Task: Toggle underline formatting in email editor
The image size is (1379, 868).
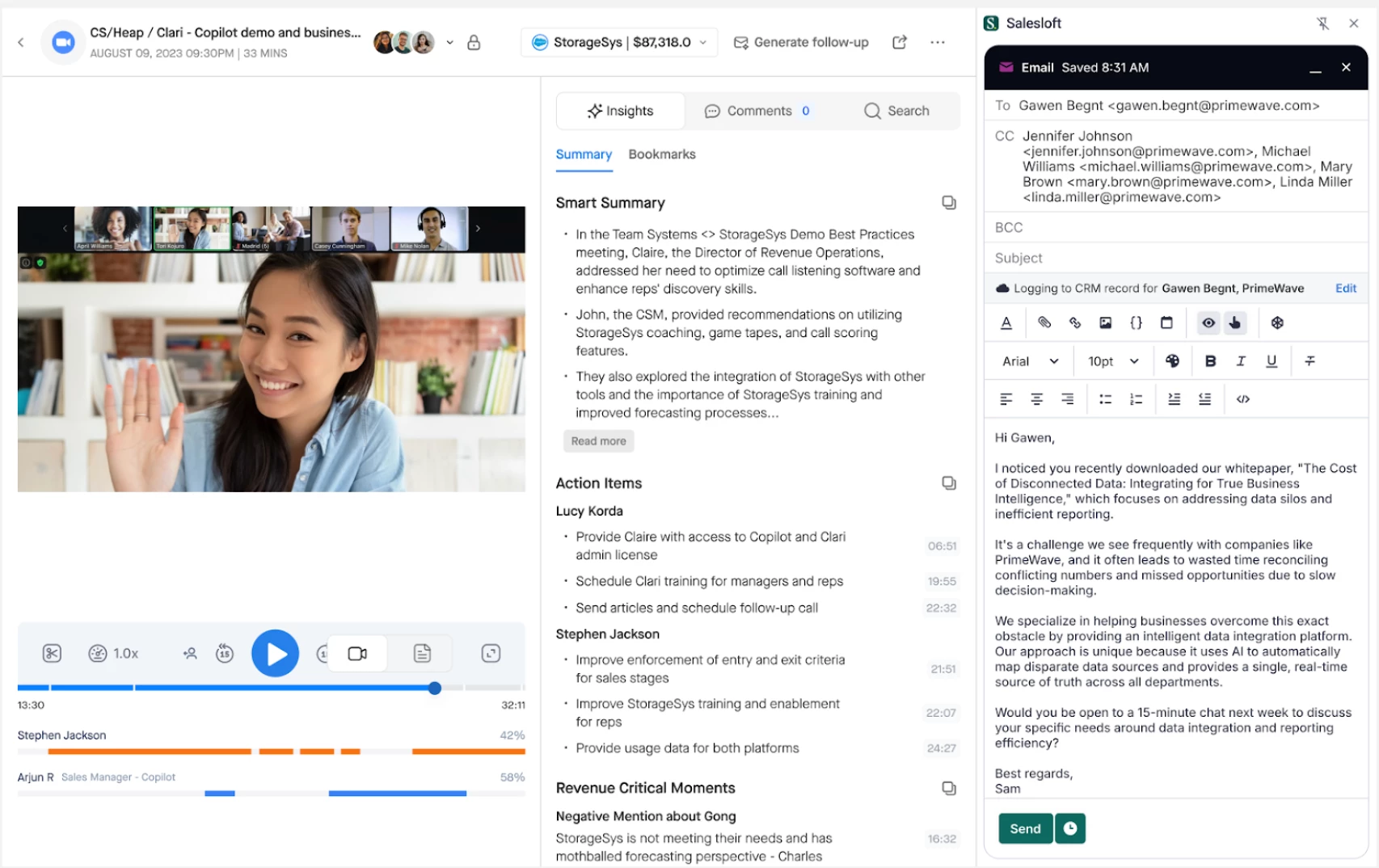Action: [x=1271, y=361]
